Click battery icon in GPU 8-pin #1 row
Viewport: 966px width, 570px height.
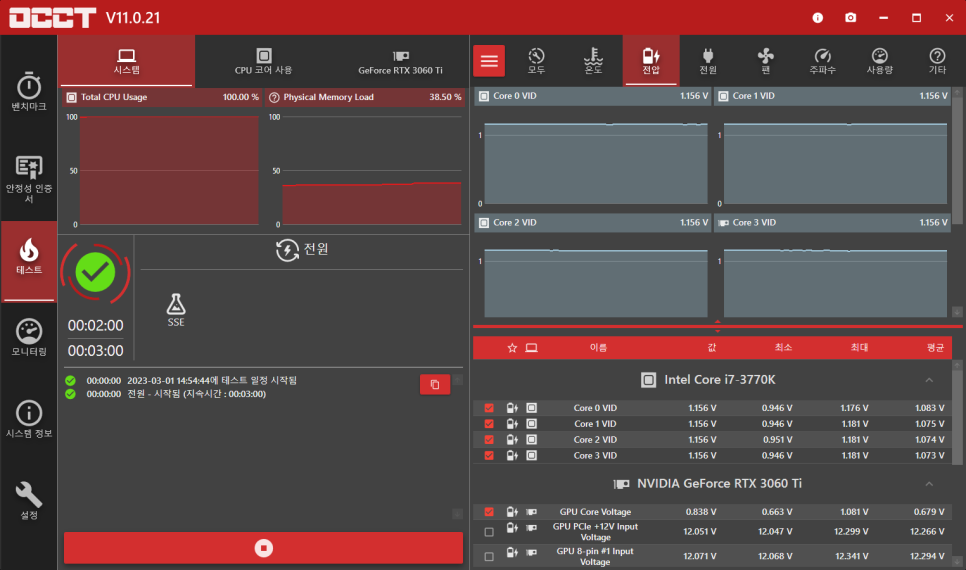point(512,553)
